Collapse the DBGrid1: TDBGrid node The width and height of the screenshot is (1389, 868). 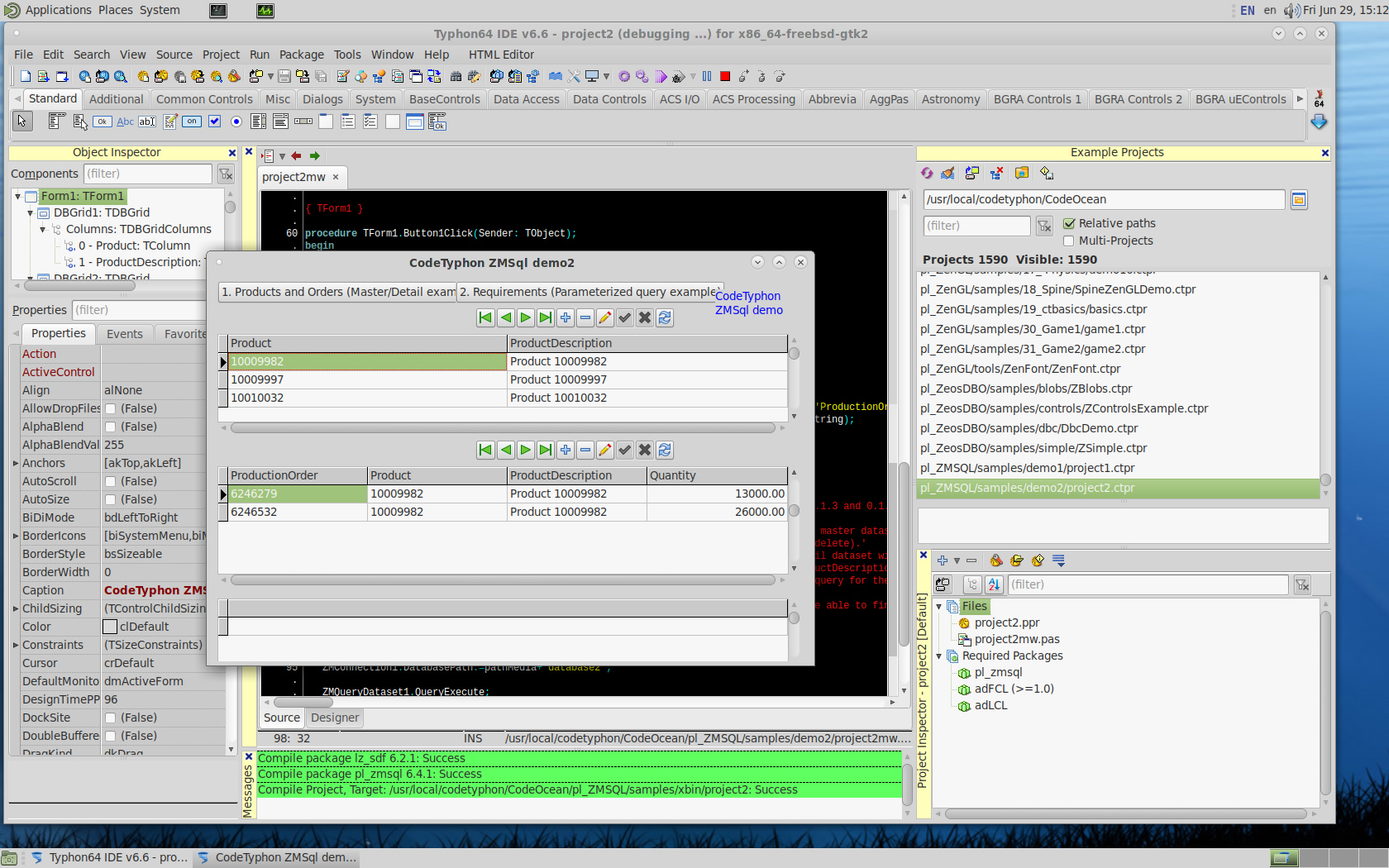pyautogui.click(x=31, y=212)
